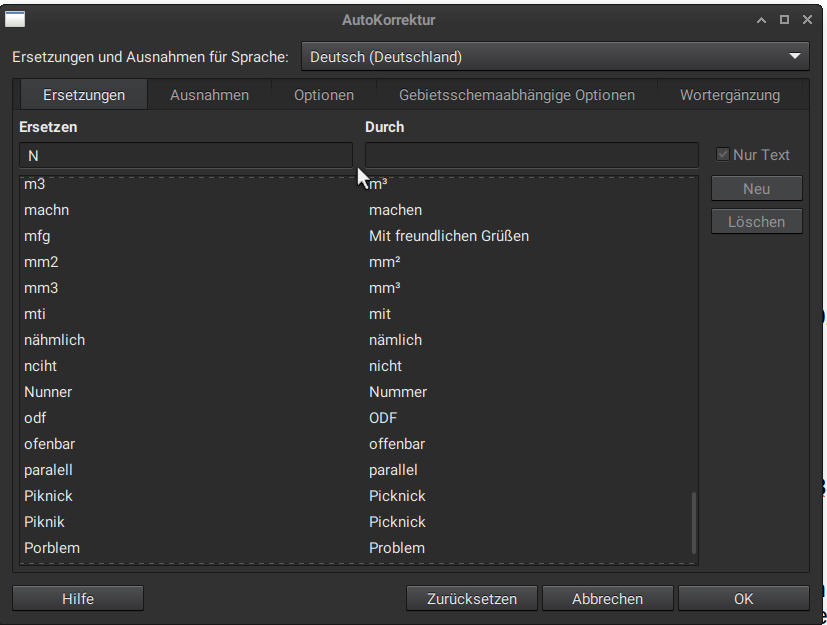Click the 'Mit freundlichen Grüßen' replacement text

[x=449, y=236]
